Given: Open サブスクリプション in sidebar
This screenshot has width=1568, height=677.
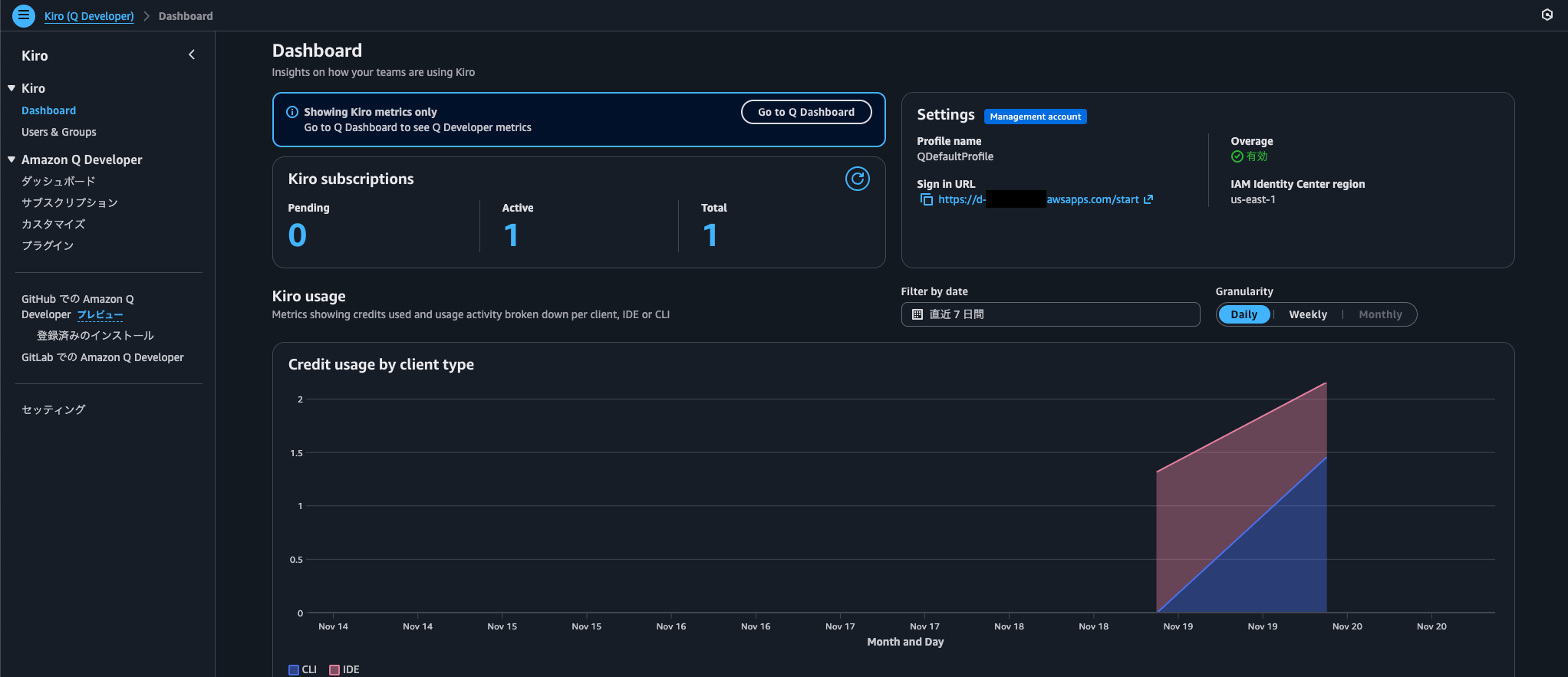Looking at the screenshot, I should [70, 202].
